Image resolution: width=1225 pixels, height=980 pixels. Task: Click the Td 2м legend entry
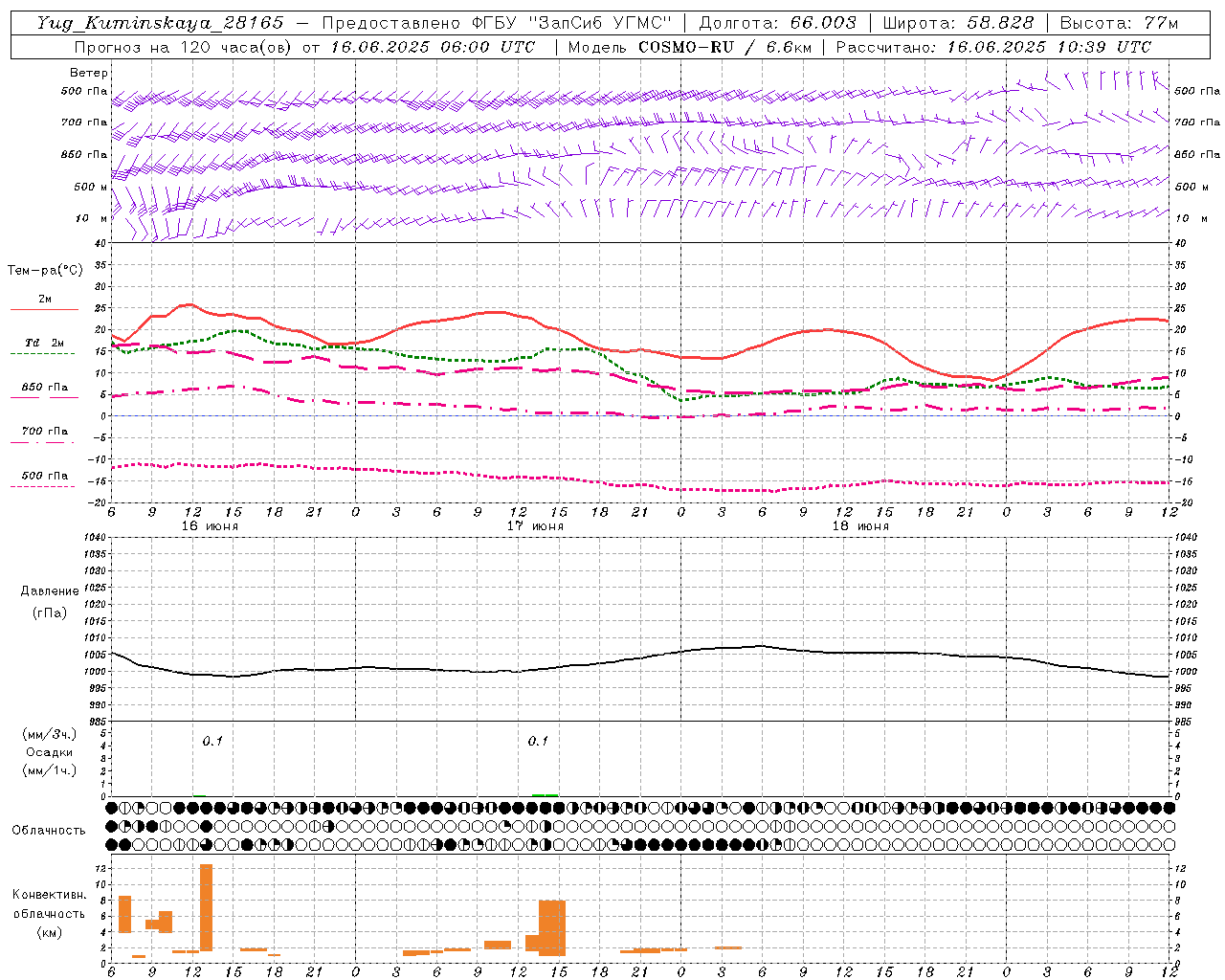pos(44,343)
